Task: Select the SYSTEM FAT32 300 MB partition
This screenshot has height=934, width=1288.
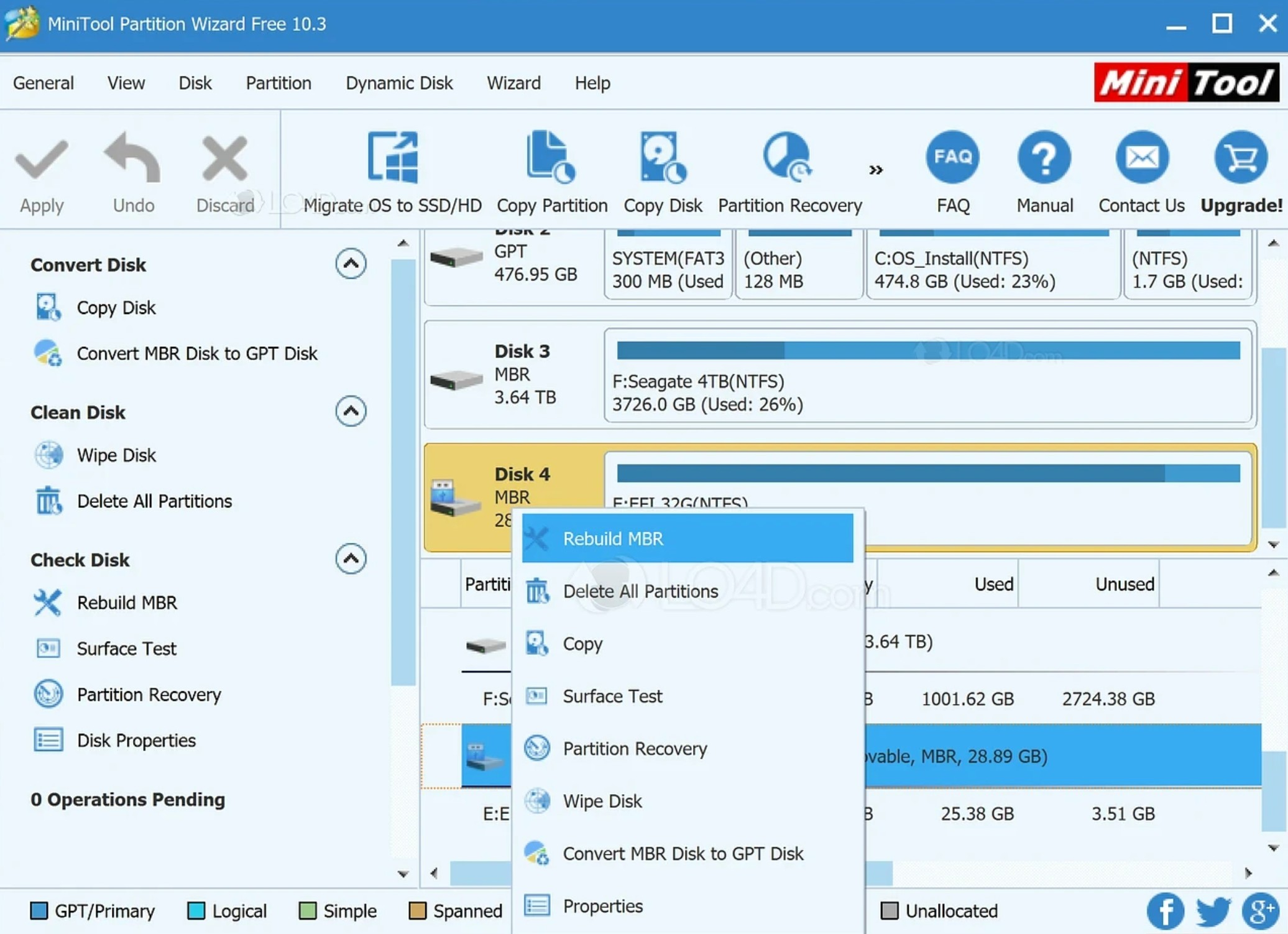Action: (668, 264)
